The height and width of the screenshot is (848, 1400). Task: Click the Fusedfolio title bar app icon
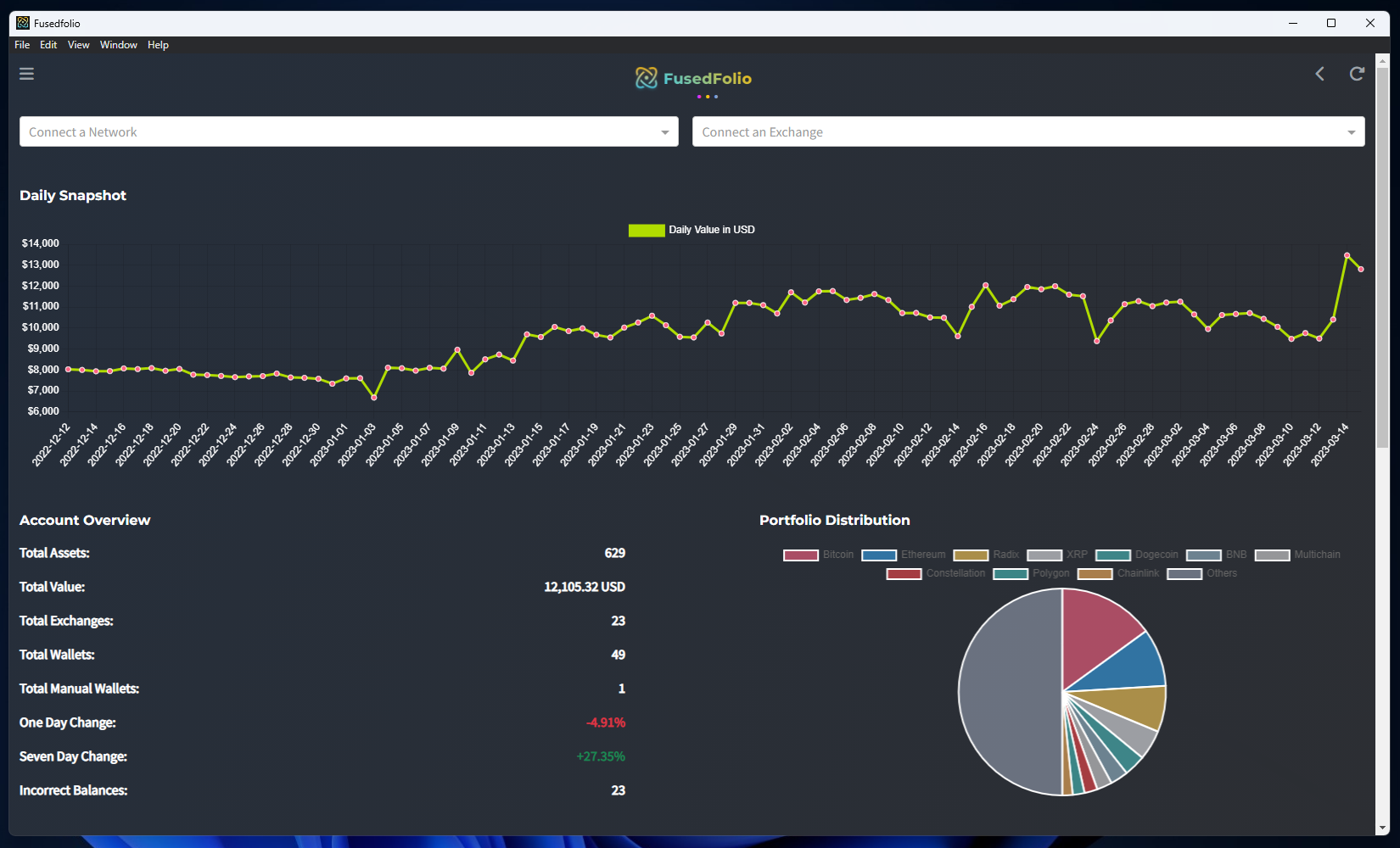[23, 23]
